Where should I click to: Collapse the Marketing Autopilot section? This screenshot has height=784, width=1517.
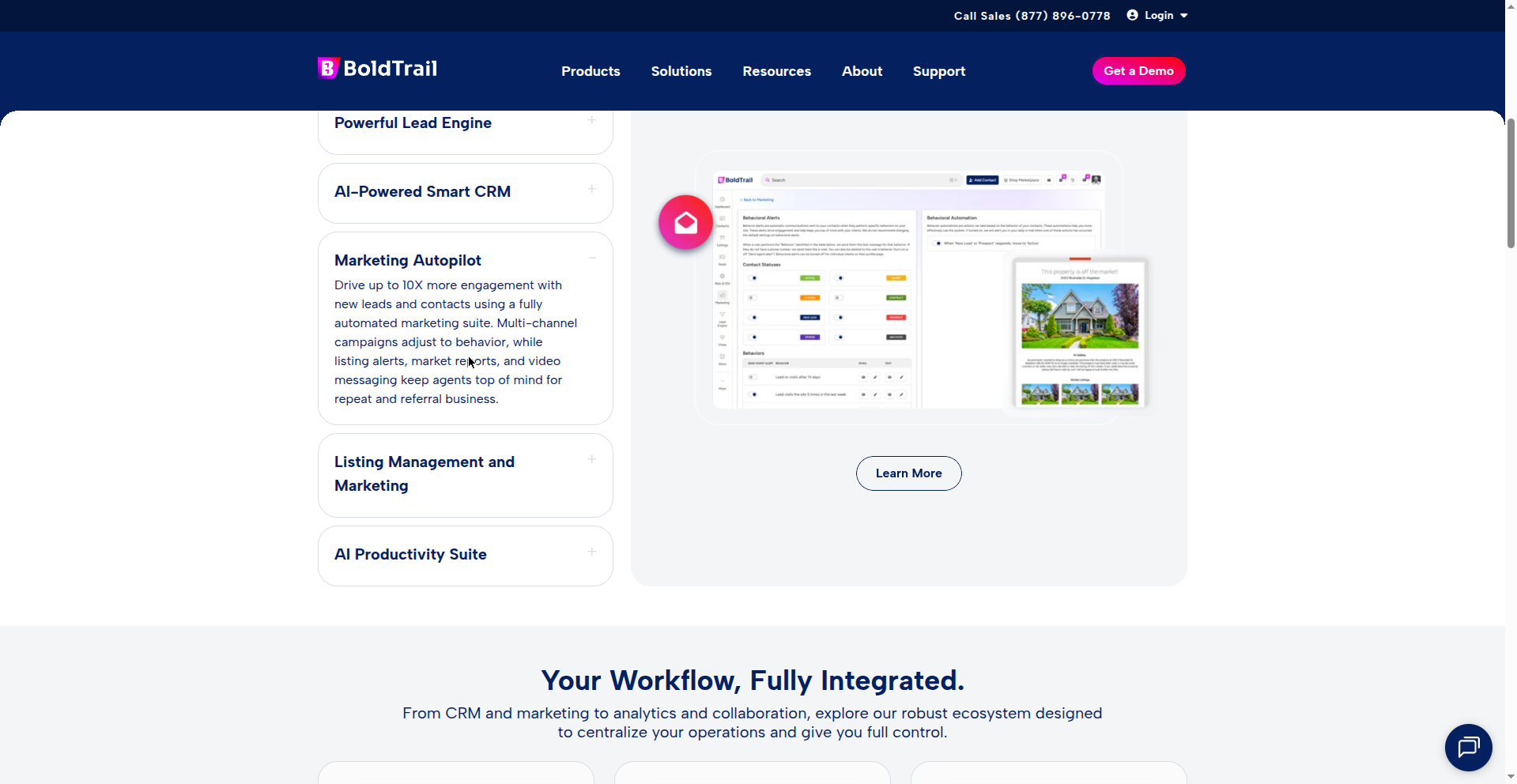coord(592,258)
